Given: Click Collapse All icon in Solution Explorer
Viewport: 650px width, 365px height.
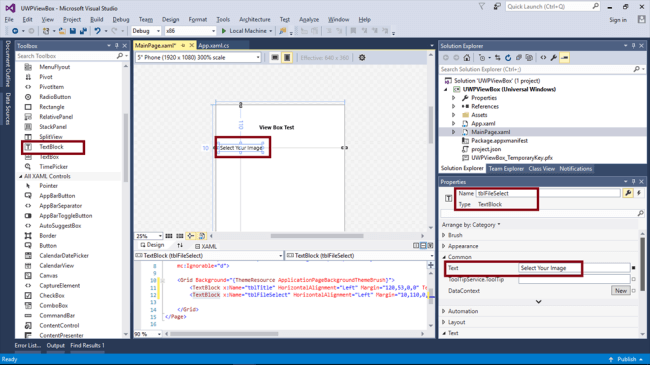Looking at the screenshot, I should 519,58.
